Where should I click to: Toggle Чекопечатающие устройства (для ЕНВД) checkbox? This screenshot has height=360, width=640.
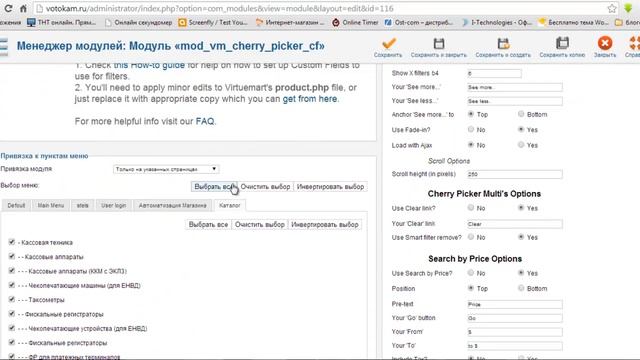pos(11,328)
